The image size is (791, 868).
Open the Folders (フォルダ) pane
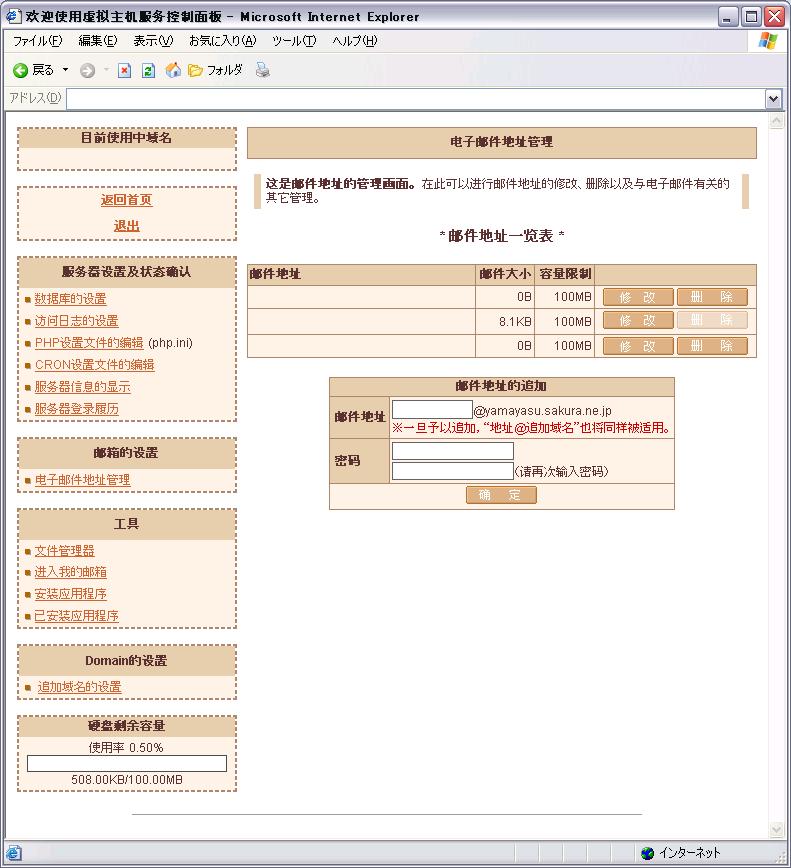[x=216, y=70]
